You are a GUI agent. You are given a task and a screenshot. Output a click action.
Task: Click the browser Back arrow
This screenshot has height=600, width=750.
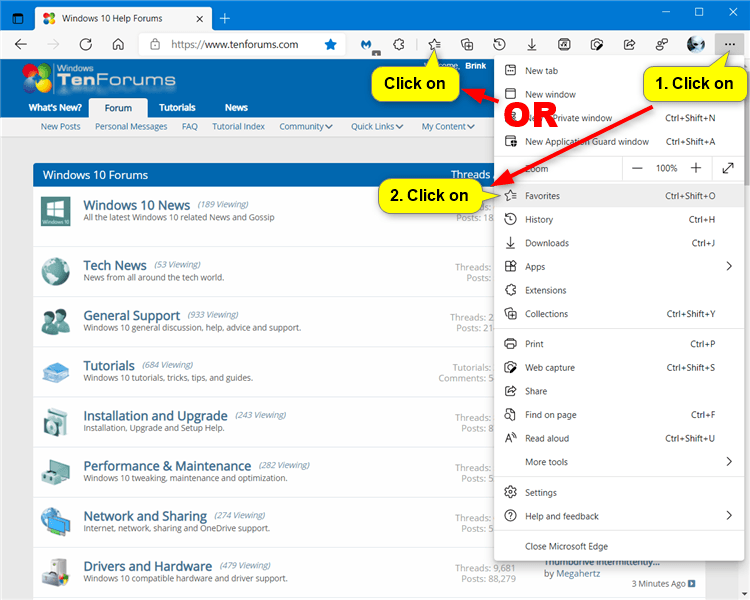click(x=21, y=44)
